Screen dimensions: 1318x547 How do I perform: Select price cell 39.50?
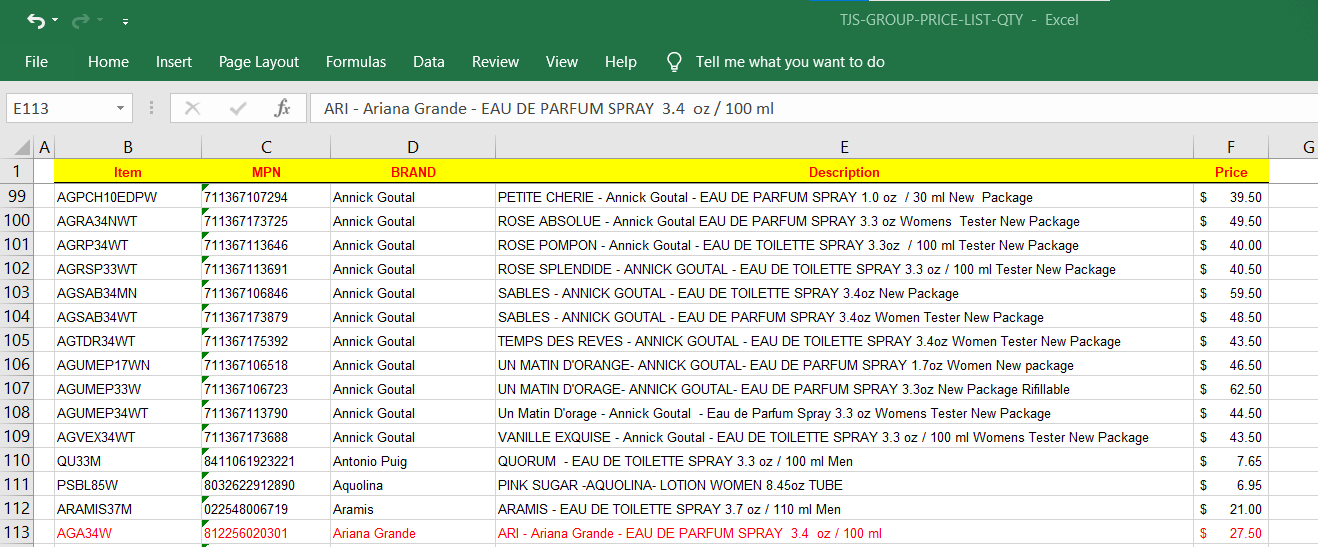click(x=1231, y=197)
